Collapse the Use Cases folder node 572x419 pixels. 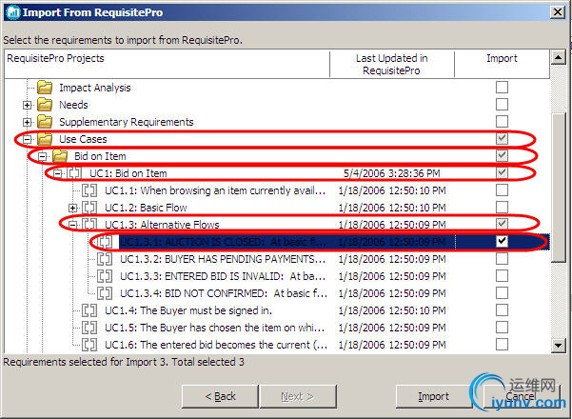click(27, 139)
